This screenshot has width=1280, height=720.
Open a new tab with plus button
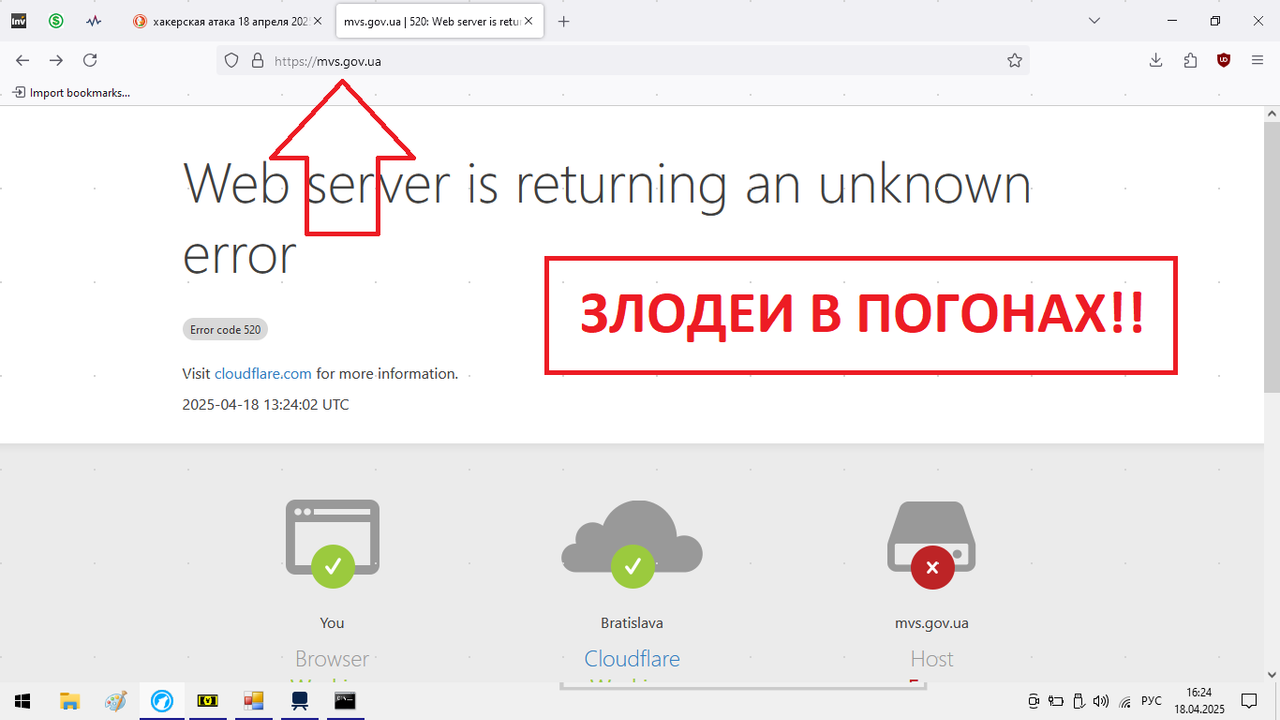click(564, 21)
